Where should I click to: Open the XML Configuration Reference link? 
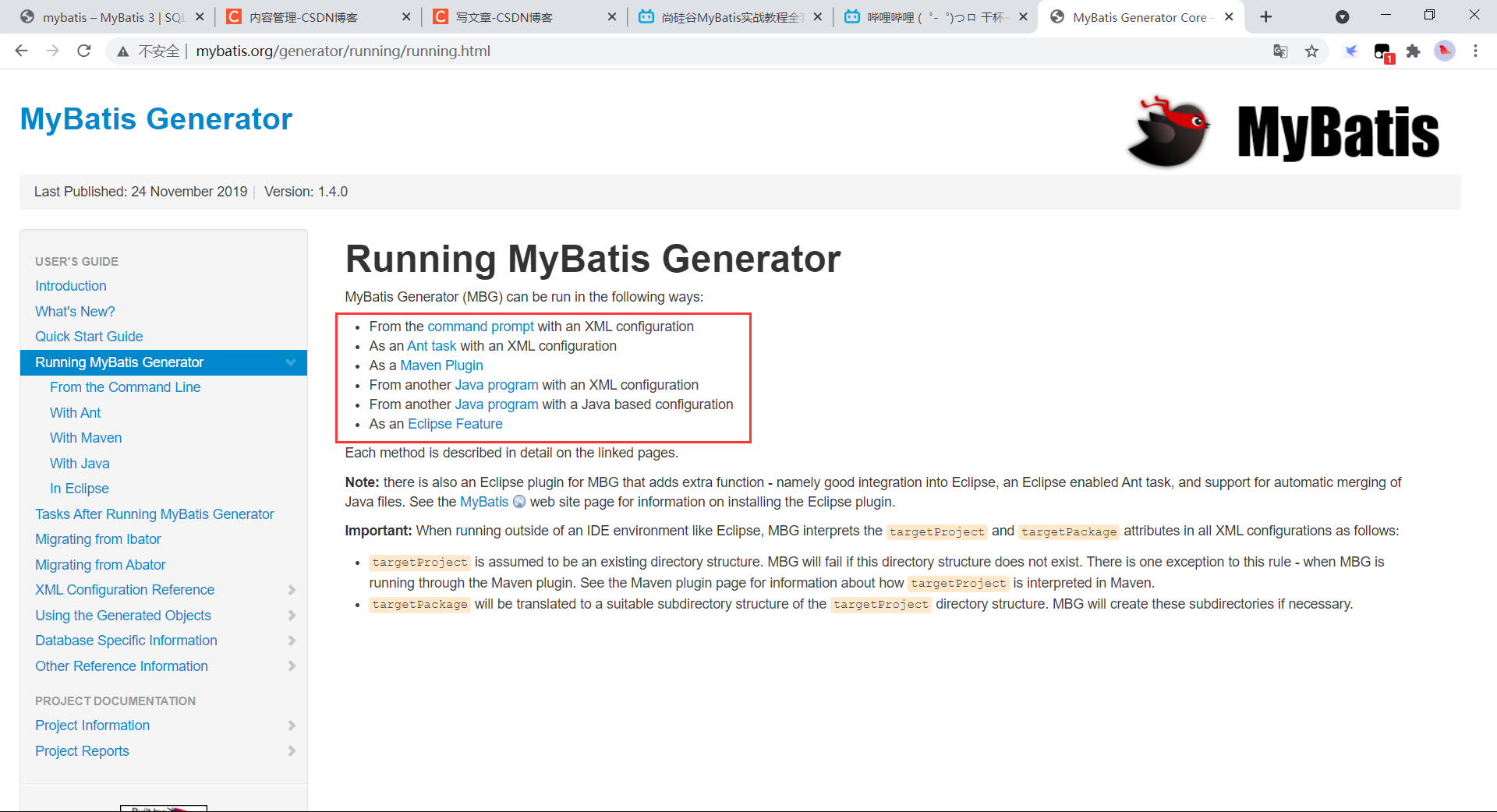[125, 590]
